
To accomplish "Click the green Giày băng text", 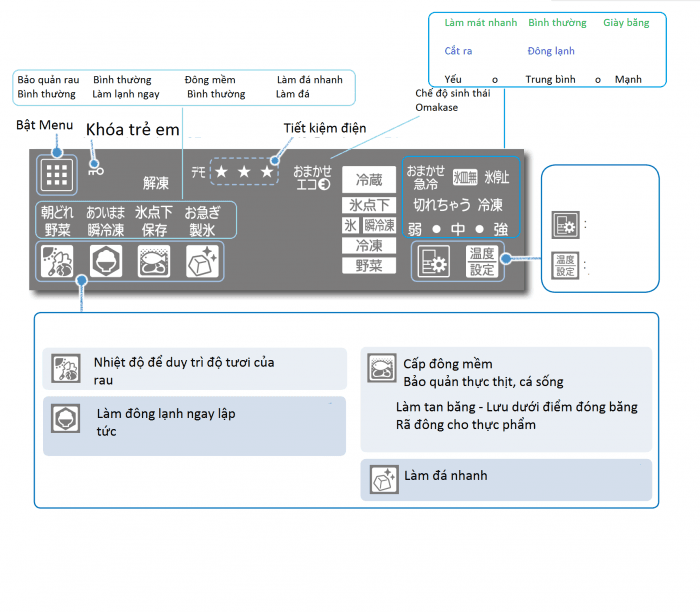I will pyautogui.click(x=626, y=23).
